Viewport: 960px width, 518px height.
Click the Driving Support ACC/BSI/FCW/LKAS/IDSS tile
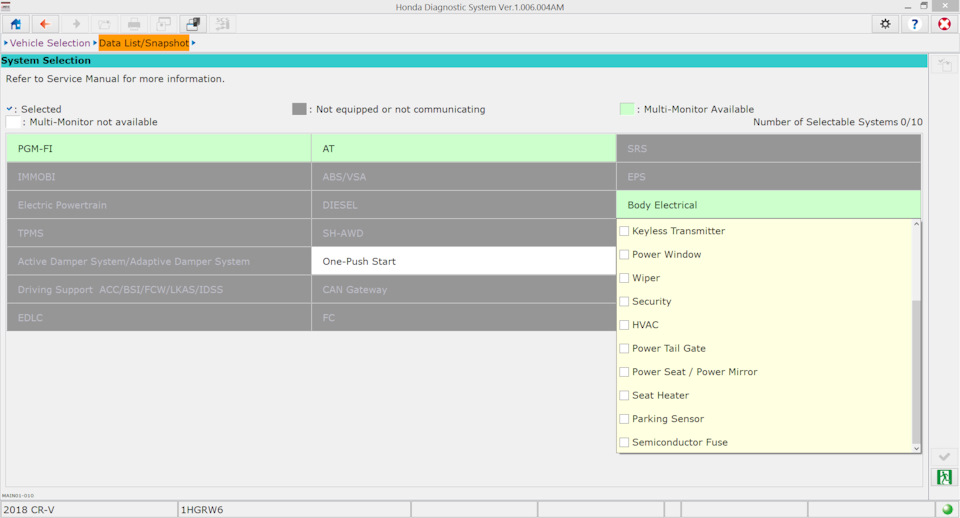(159, 289)
